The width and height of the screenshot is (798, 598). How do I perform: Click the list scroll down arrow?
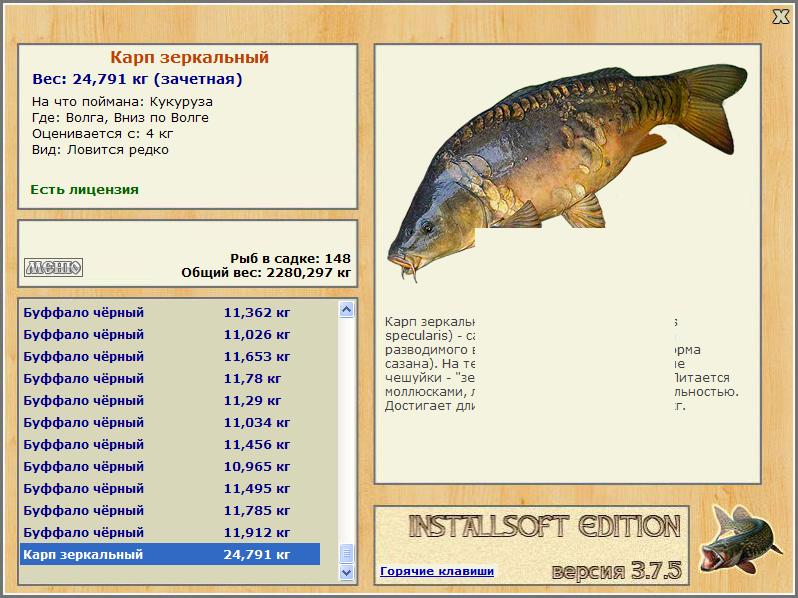347,572
